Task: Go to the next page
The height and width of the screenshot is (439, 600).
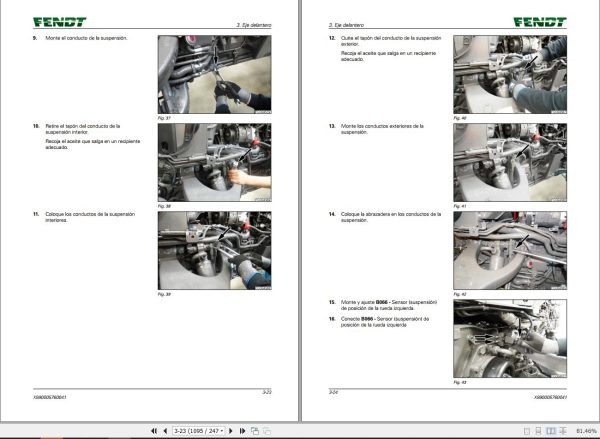Action: (231, 431)
